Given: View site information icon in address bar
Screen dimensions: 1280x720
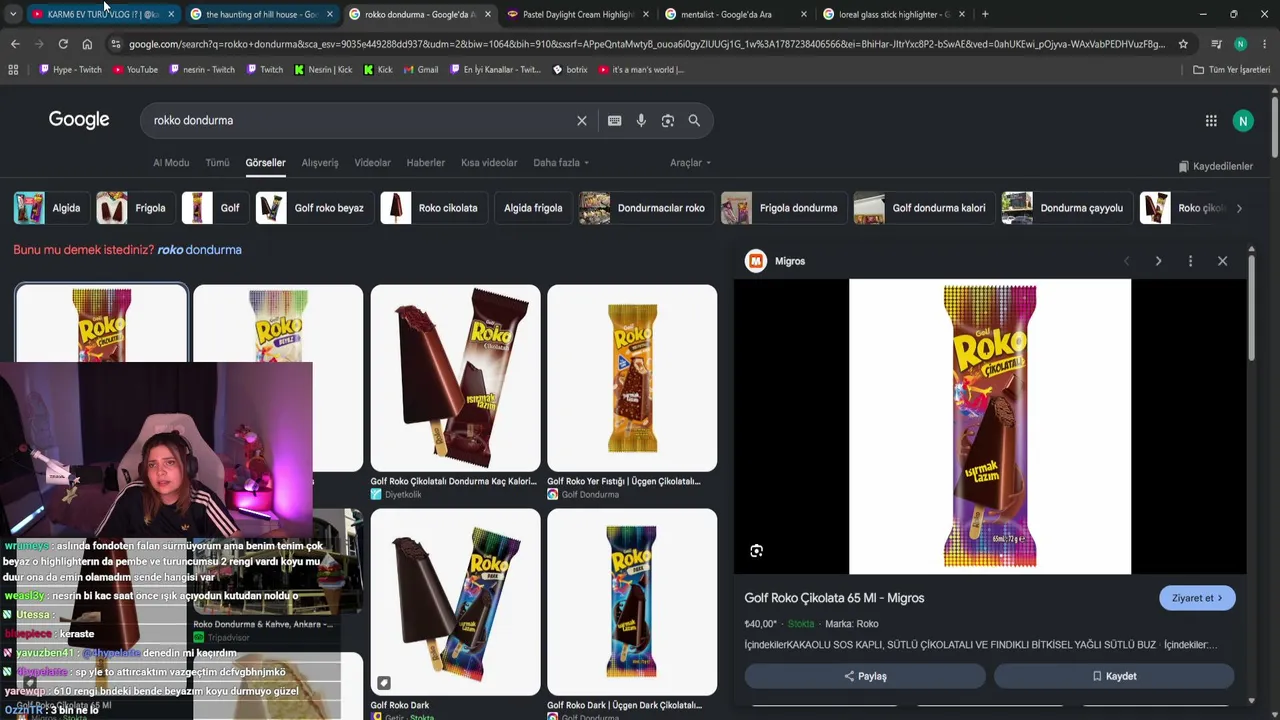Looking at the screenshot, I should click(116, 44).
